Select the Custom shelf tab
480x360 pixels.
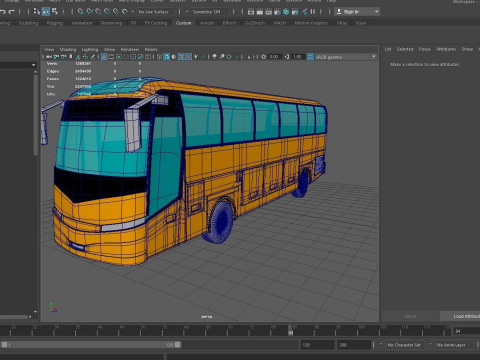click(183, 23)
